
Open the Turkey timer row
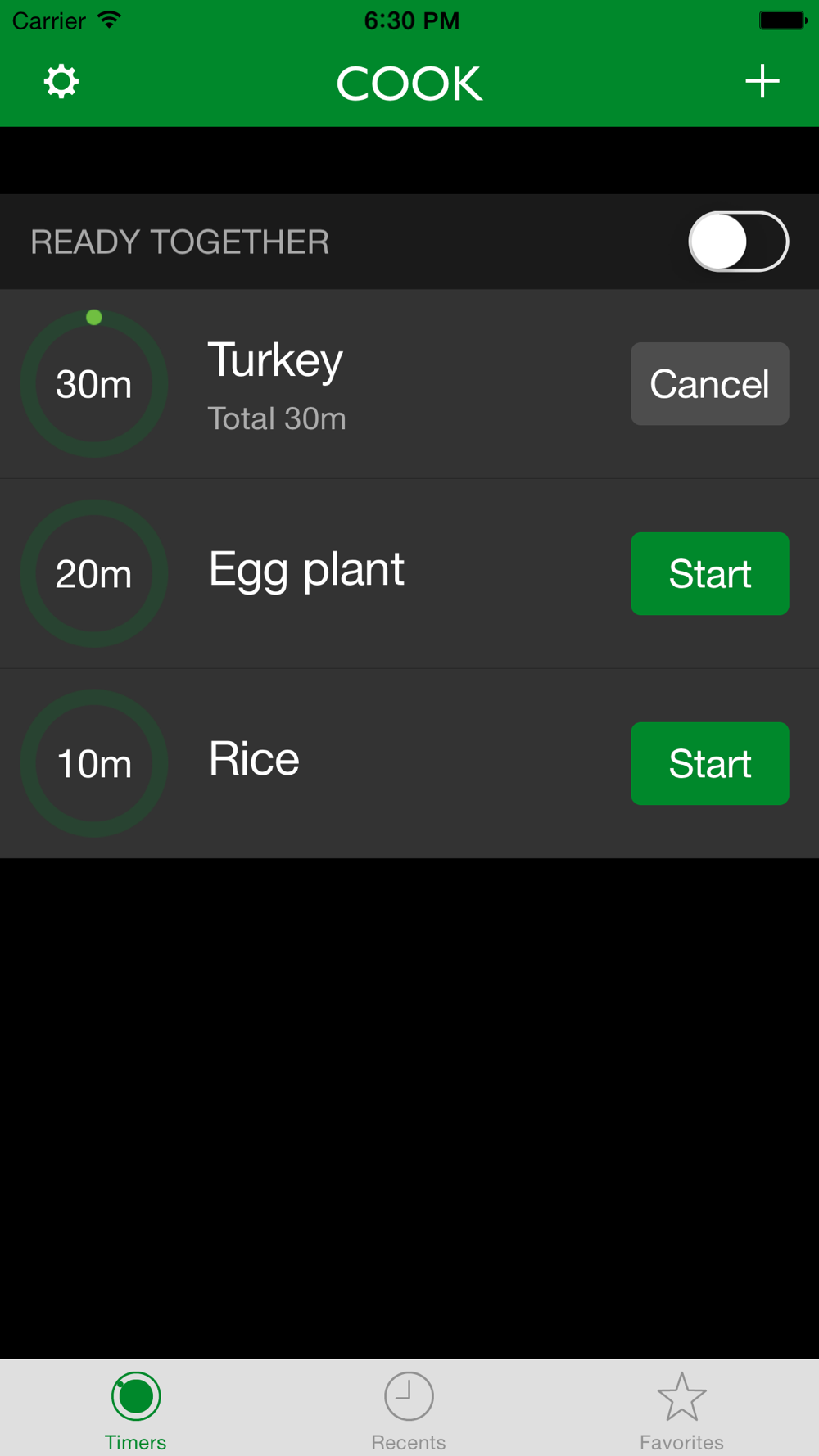[x=409, y=384]
